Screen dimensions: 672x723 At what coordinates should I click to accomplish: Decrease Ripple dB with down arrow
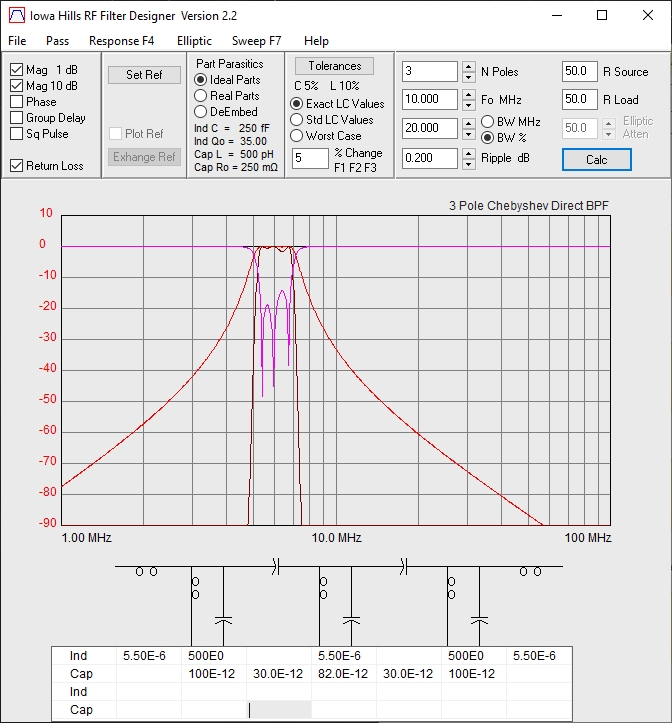(x=469, y=164)
